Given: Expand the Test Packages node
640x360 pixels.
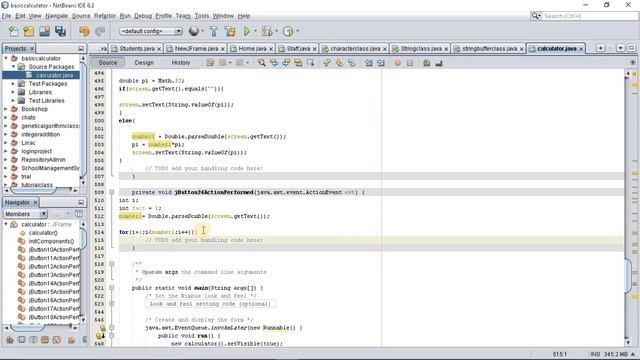Looking at the screenshot, I should (x=13, y=84).
